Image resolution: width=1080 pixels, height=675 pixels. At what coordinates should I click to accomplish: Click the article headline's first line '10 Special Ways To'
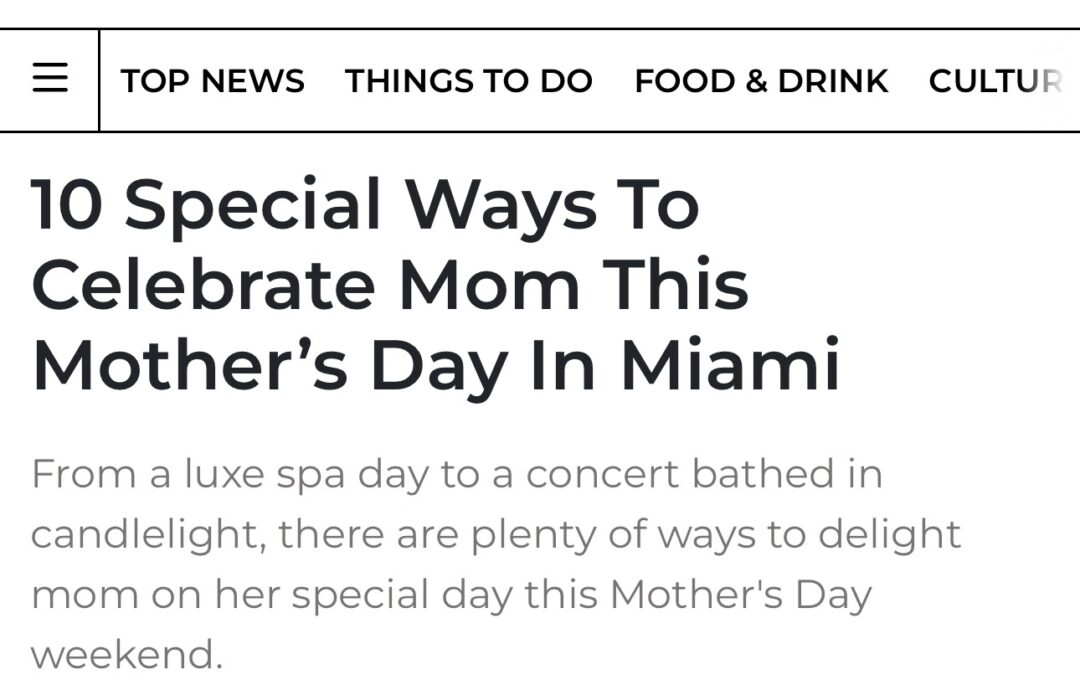point(366,205)
